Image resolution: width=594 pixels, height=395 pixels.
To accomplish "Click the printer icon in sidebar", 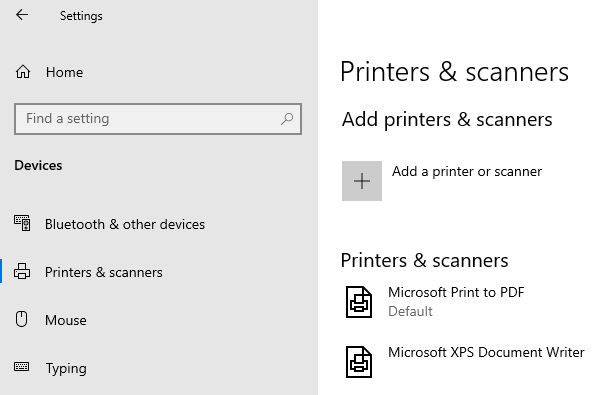I will 22,272.
